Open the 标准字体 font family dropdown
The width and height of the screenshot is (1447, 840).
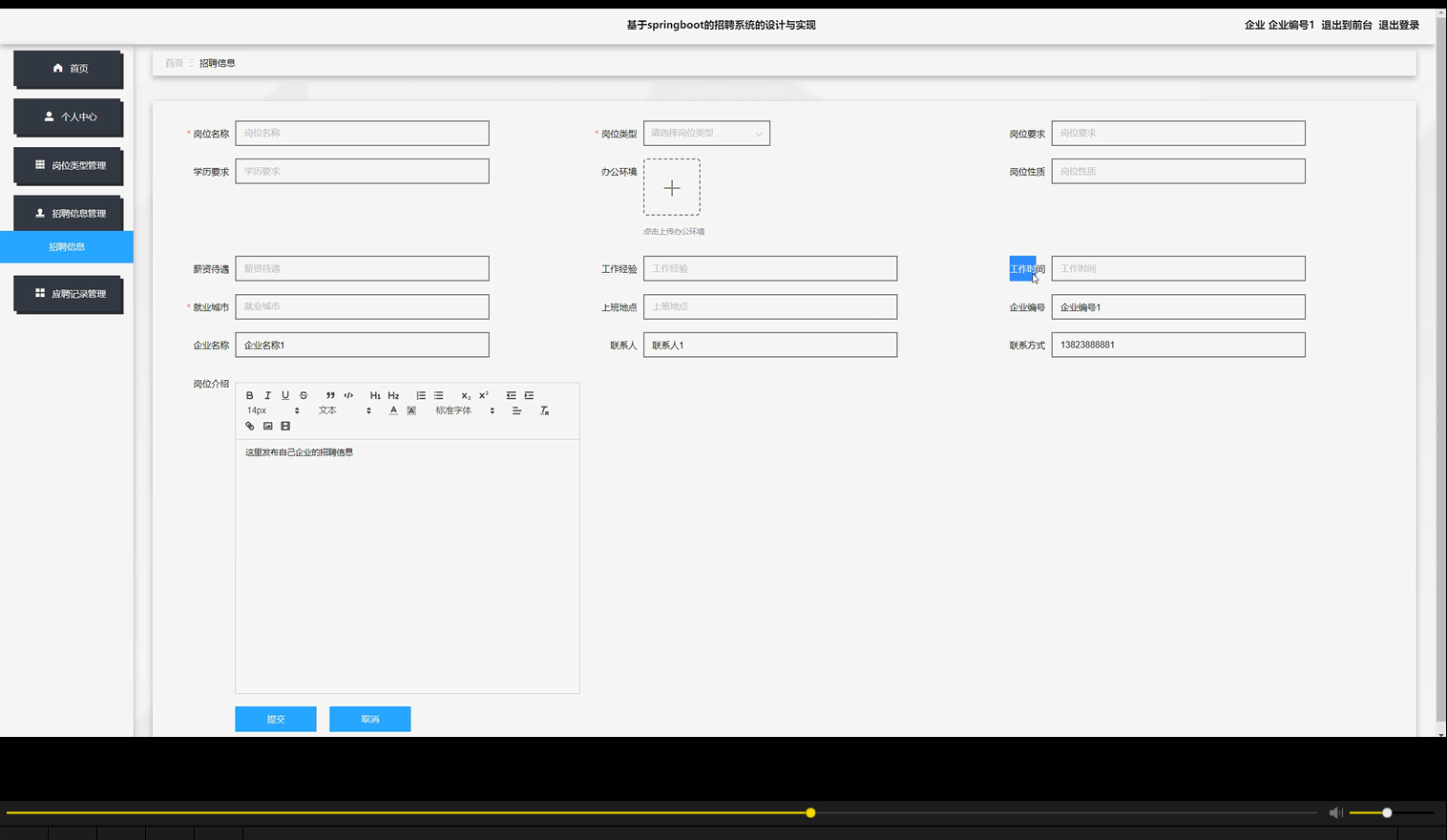tap(465, 410)
